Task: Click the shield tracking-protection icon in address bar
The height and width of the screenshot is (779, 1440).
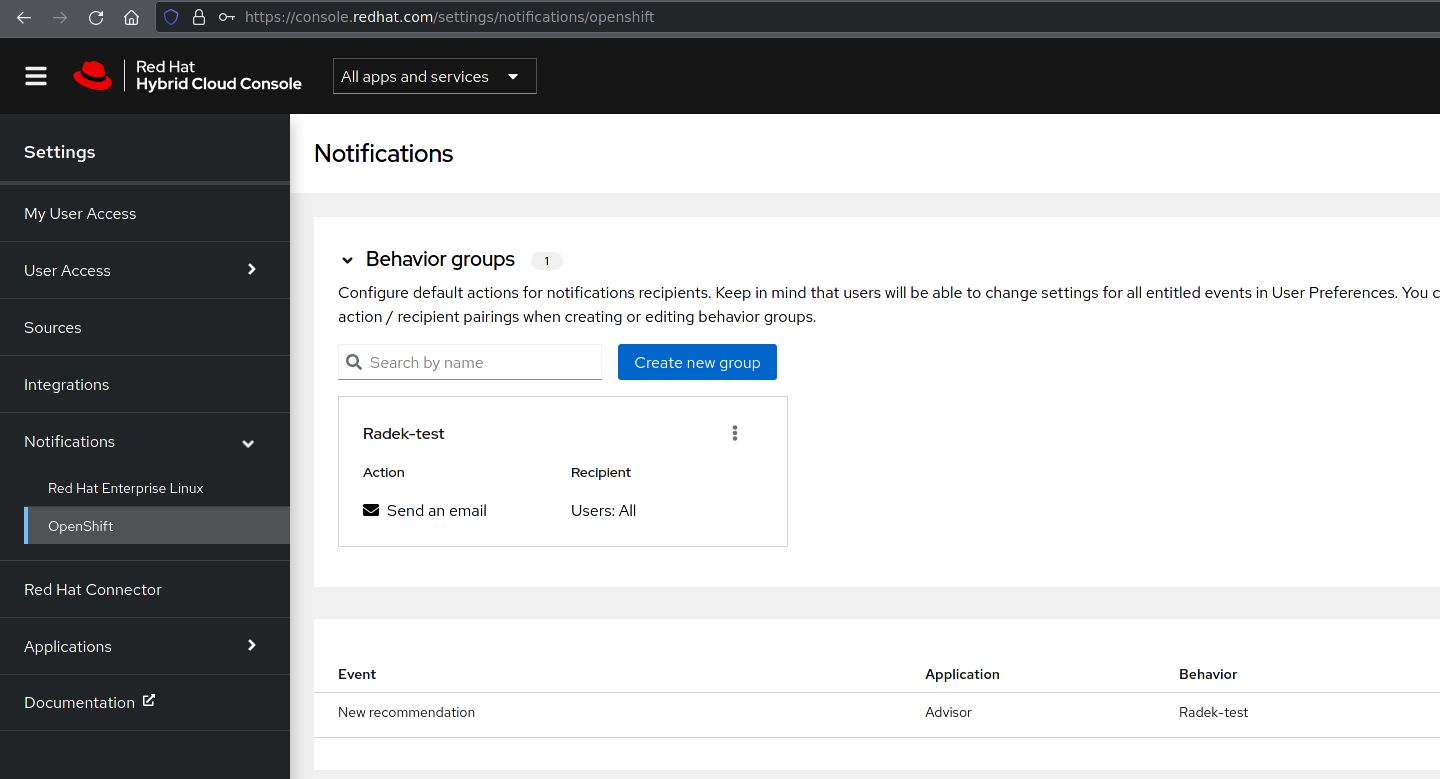Action: click(171, 17)
